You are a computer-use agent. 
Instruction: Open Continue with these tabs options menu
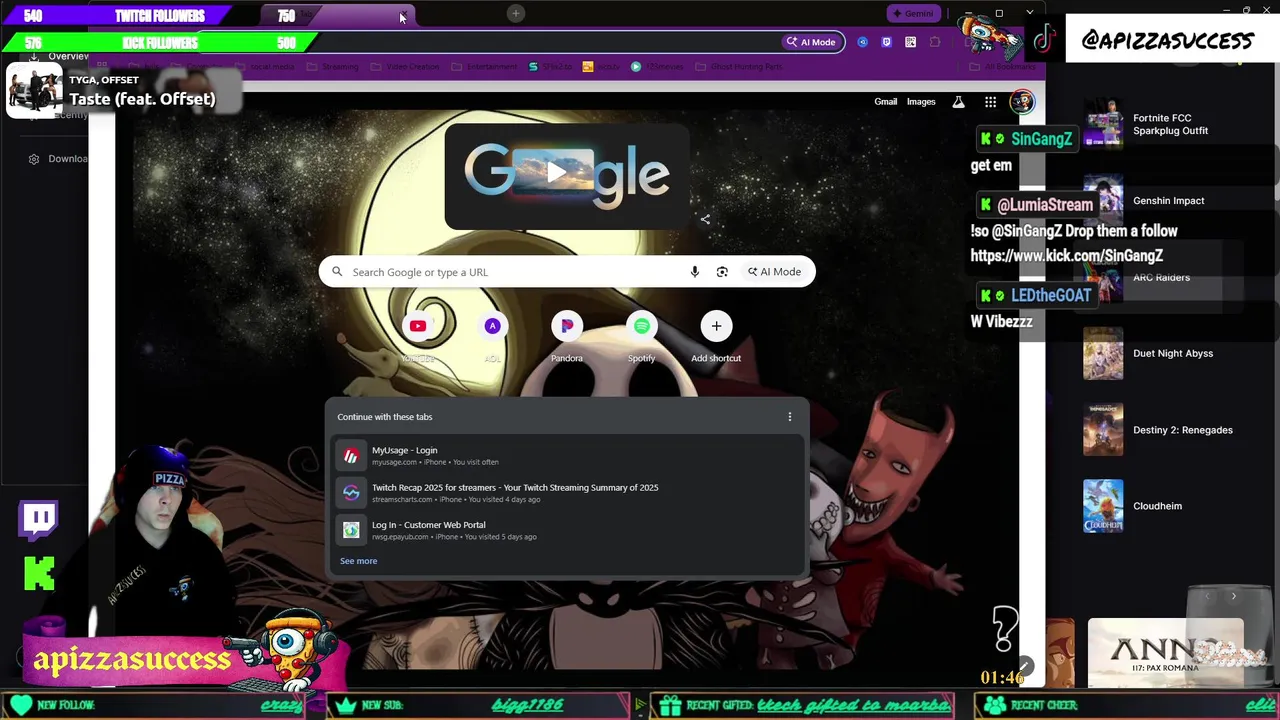(790, 417)
